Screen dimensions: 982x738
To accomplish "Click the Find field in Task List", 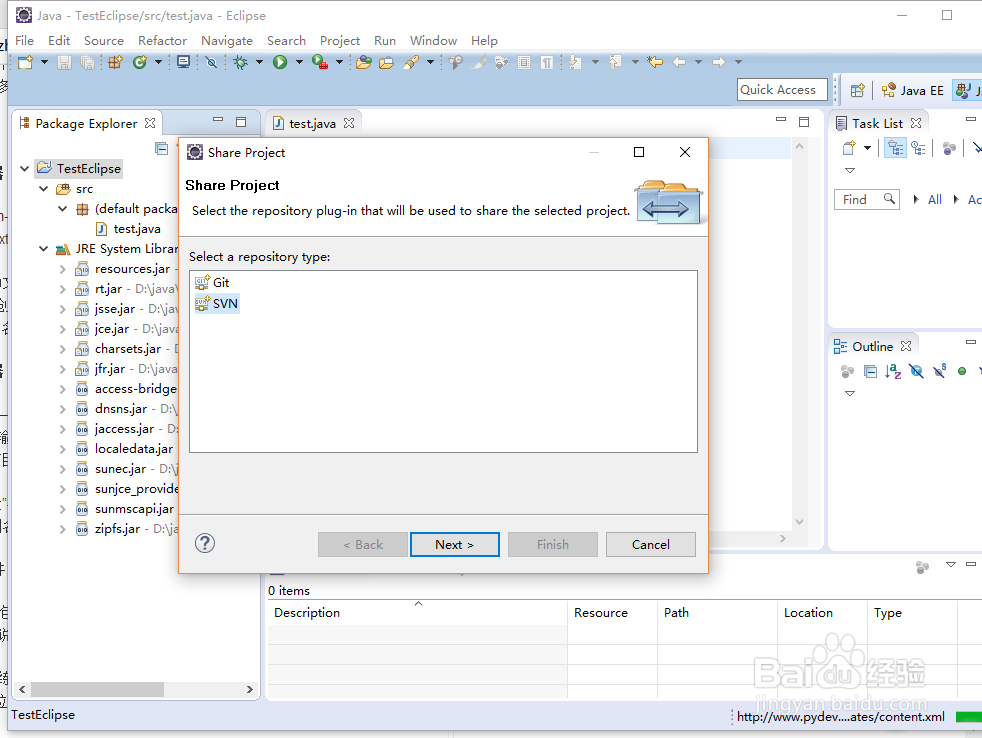I will pyautogui.click(x=867, y=199).
